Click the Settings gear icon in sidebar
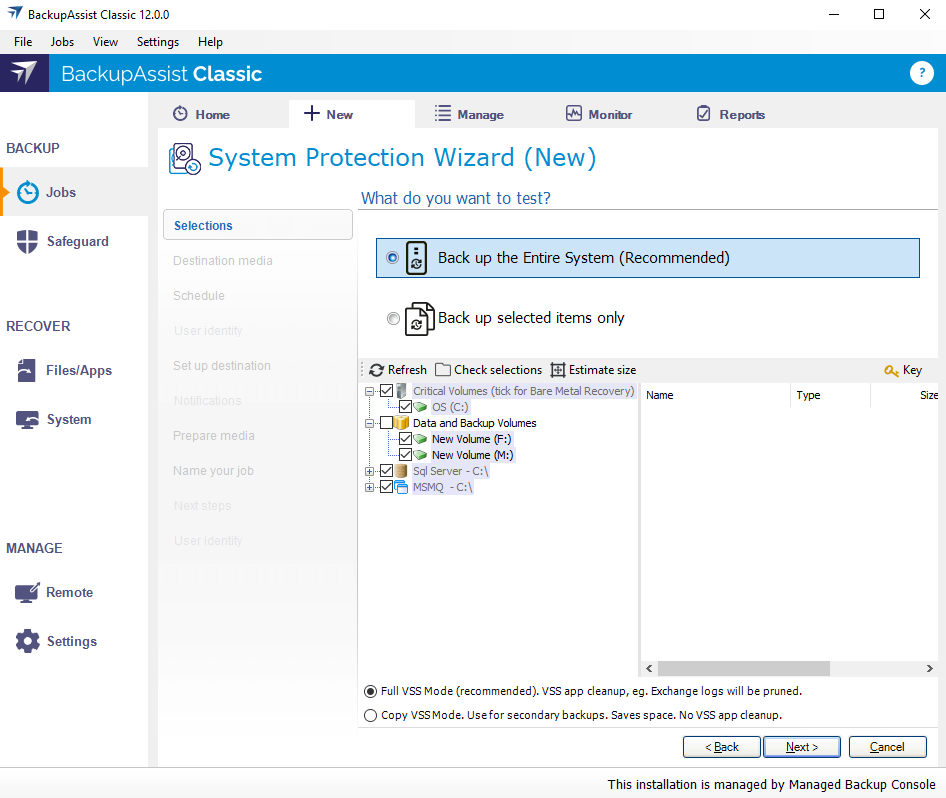The image size is (946, 798). 27,641
